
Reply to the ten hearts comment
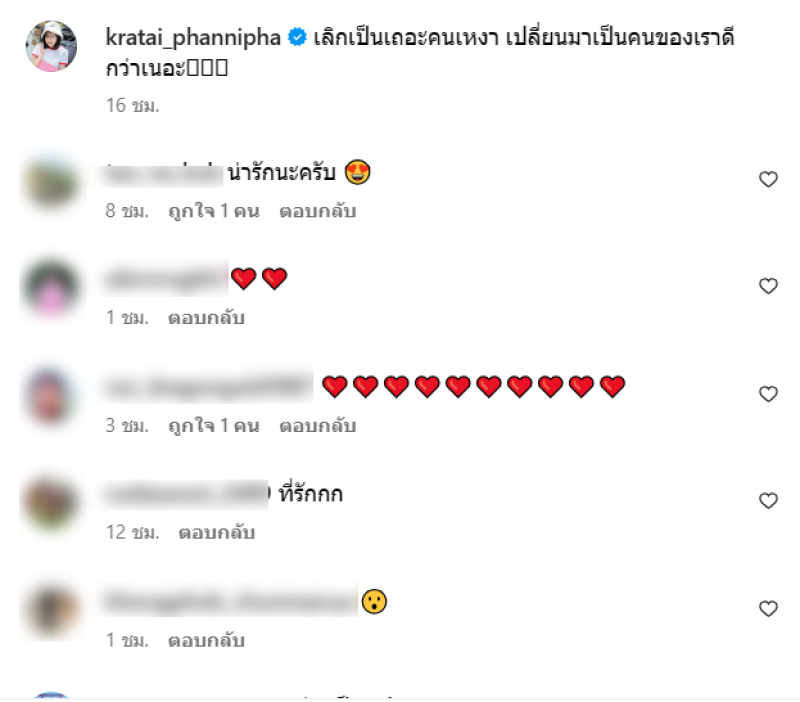coord(317,425)
